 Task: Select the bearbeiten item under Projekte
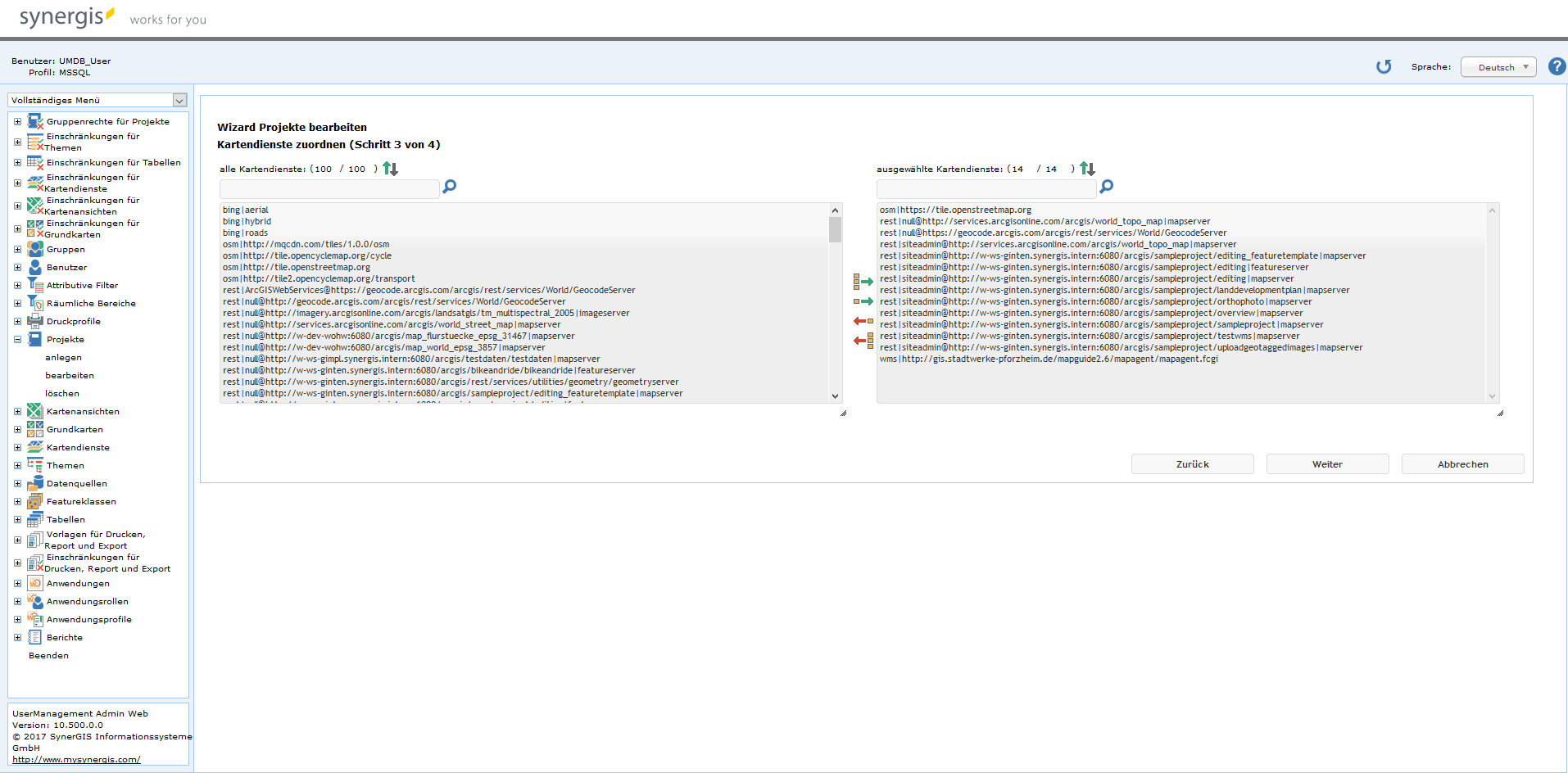tap(70, 376)
